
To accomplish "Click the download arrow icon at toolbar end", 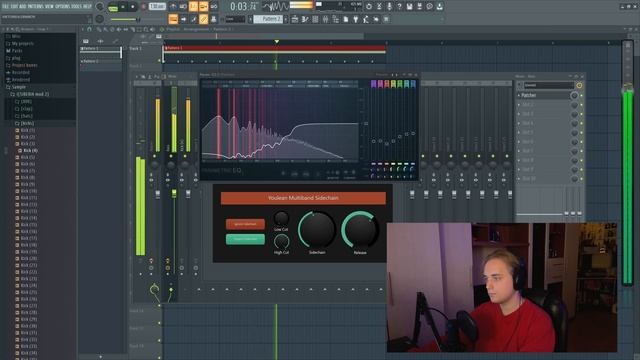I will (440, 7).
